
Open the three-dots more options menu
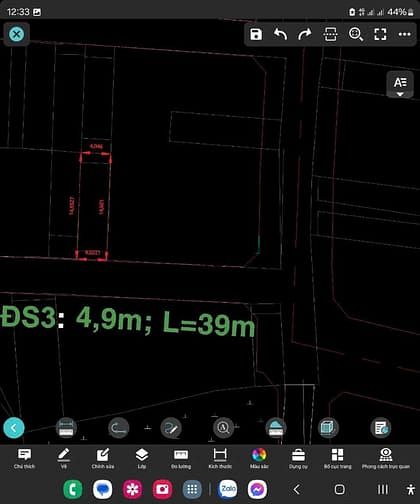(x=404, y=34)
